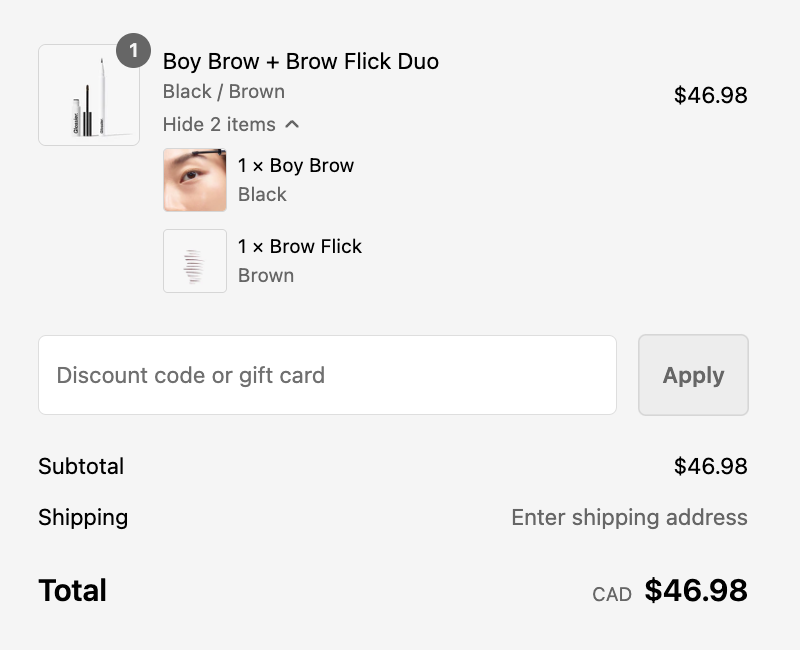Click the quantity badge on product thumbnail
Viewport: 800px width, 650px height.
133,51
